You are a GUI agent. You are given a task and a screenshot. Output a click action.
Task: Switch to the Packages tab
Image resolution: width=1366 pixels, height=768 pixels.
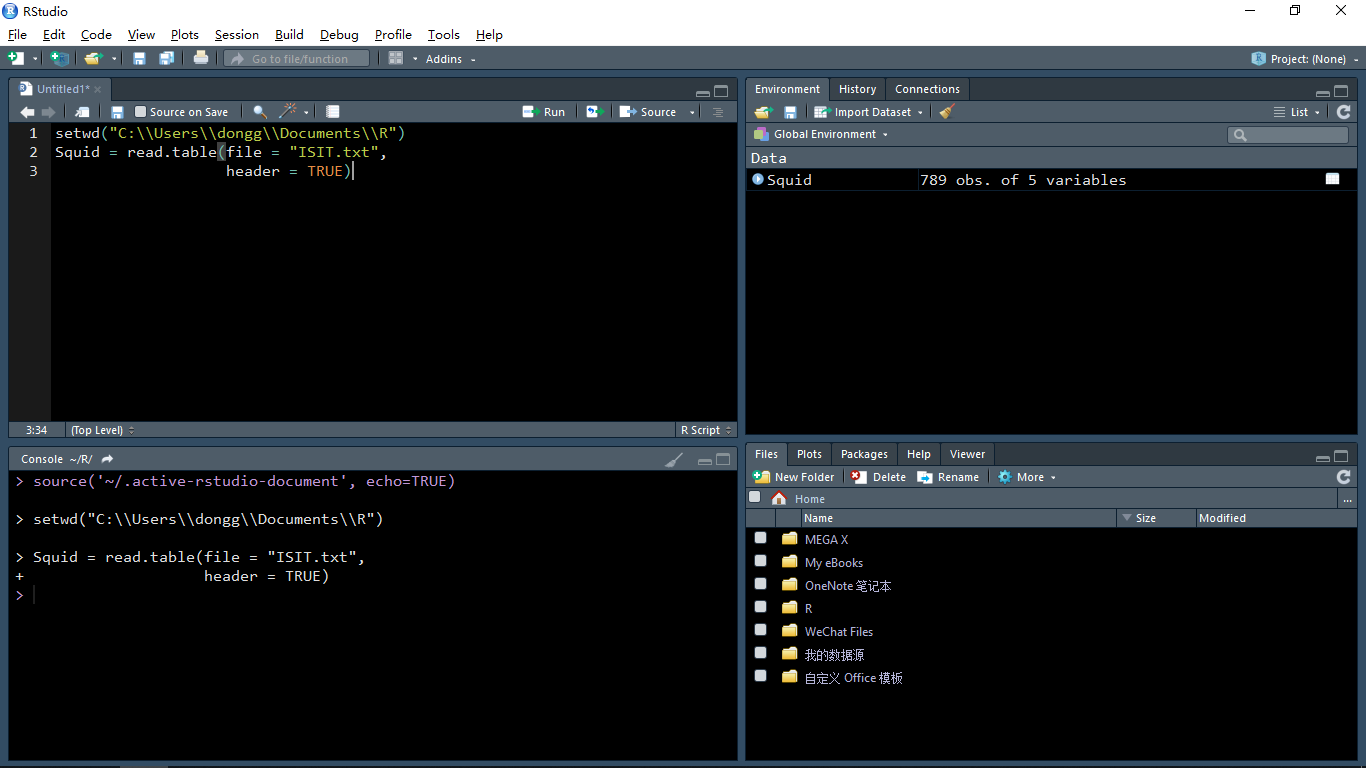[864, 454]
